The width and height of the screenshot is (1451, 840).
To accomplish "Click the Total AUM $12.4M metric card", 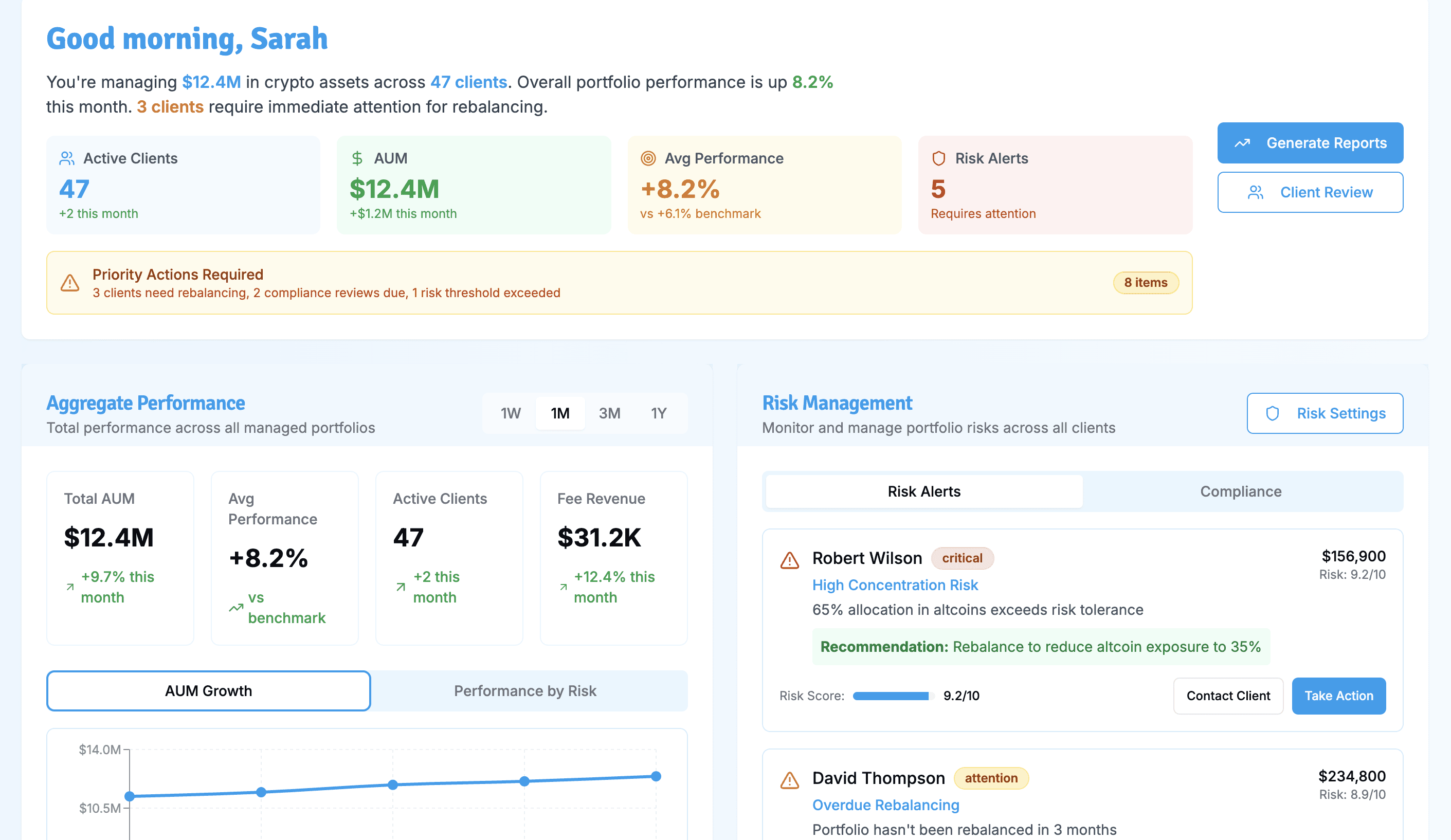I will tap(120, 558).
